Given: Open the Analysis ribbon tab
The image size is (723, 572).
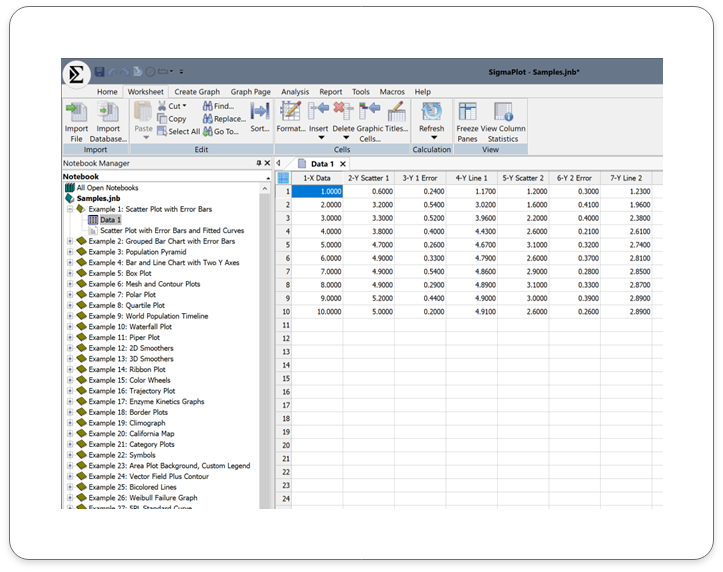Looking at the screenshot, I should [x=295, y=92].
